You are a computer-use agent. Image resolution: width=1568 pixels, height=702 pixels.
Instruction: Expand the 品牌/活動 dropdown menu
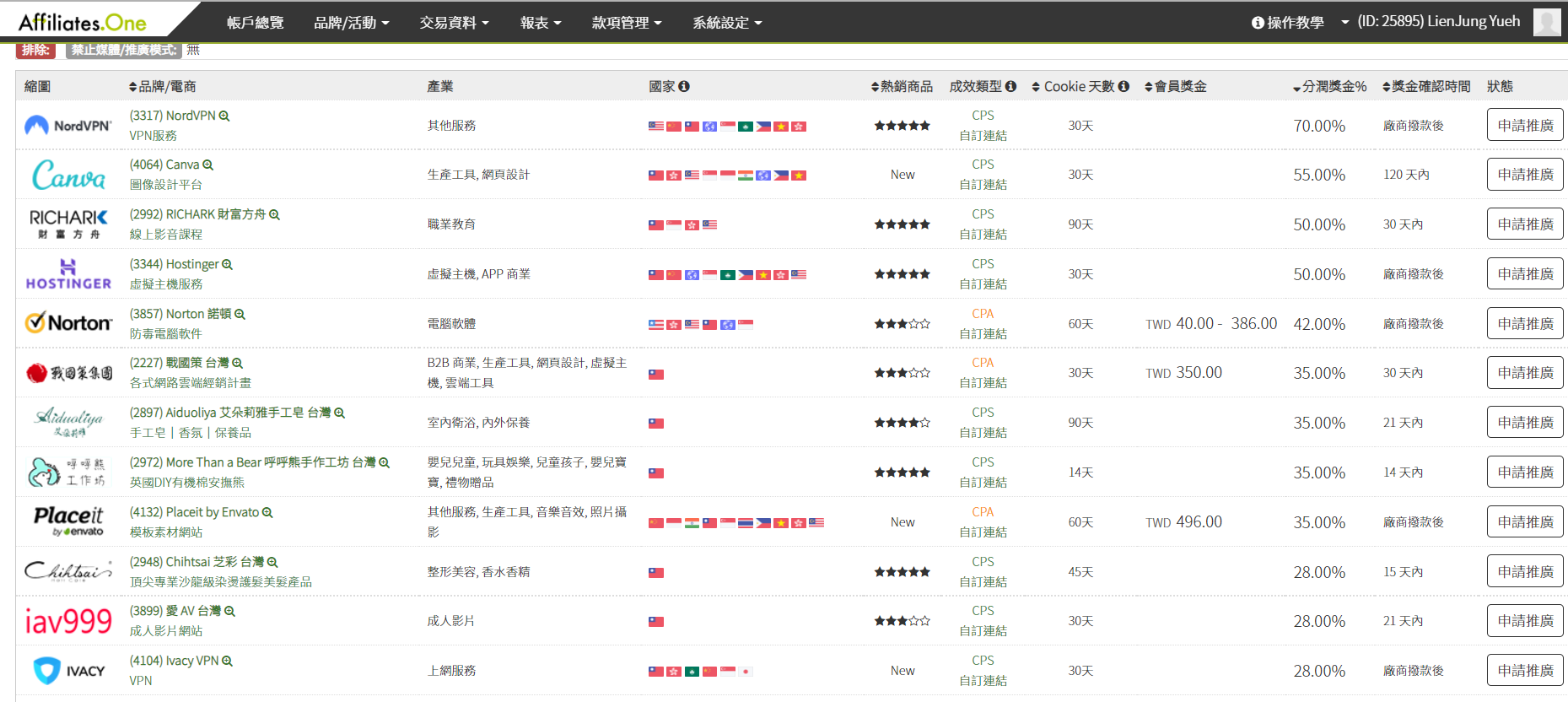351,23
